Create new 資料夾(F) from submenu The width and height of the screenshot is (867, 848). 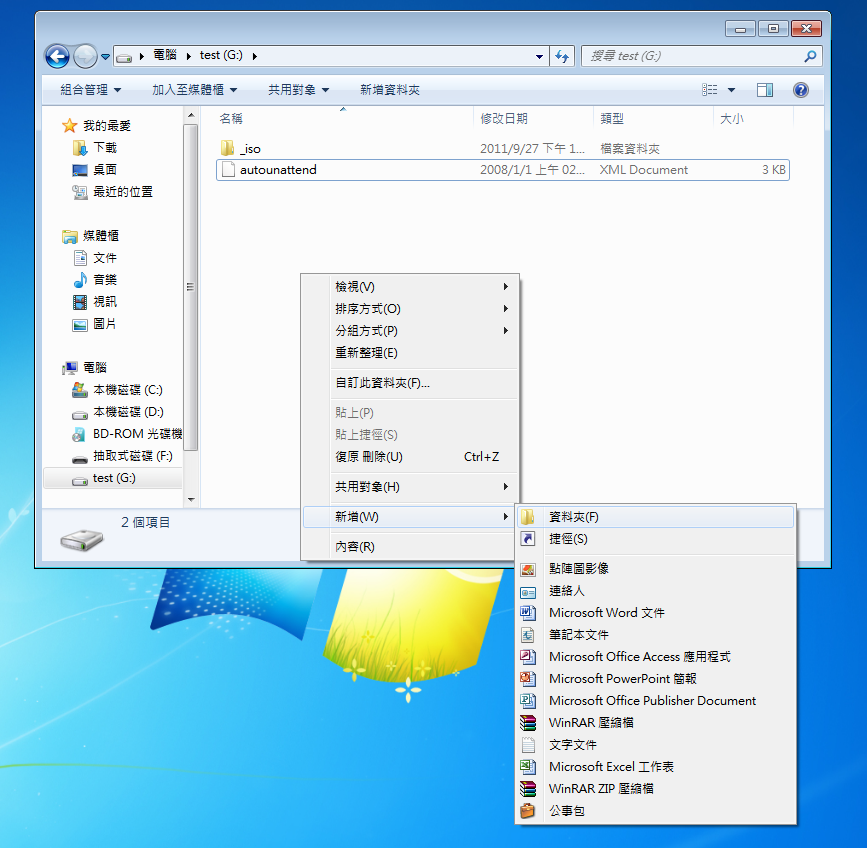[656, 517]
